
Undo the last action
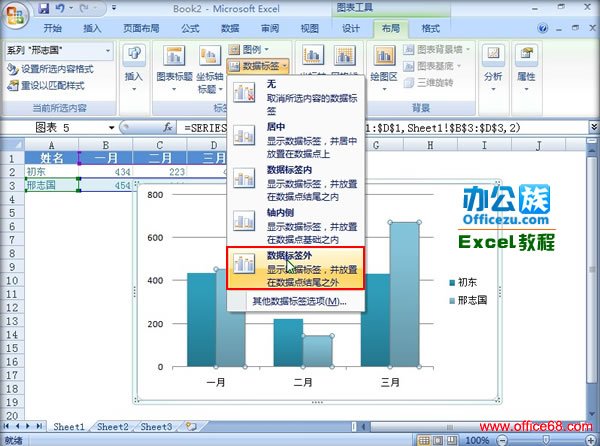(x=60, y=8)
